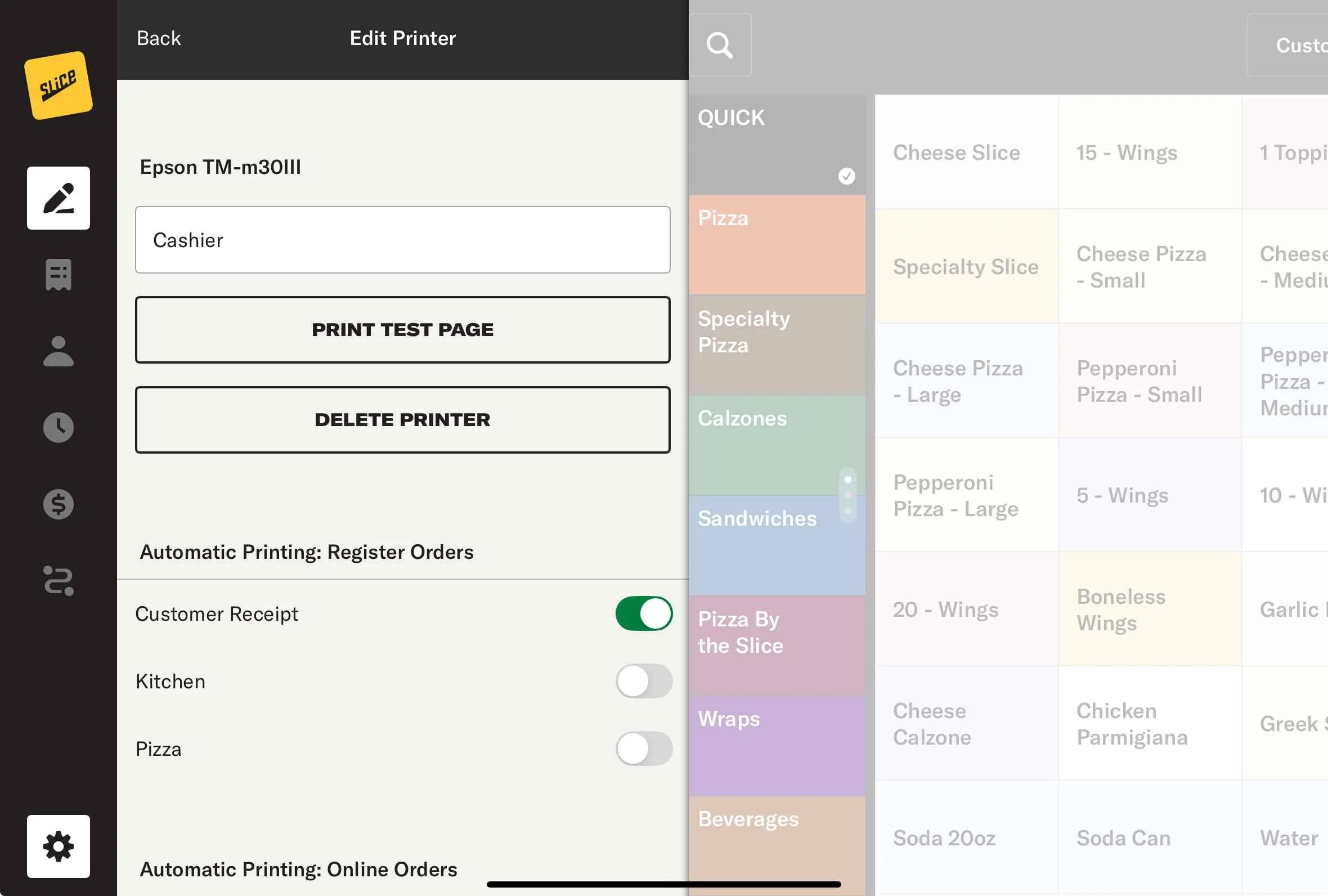The image size is (1328, 896).
Task: Enable Pizza automatic printing toggle
Action: (x=644, y=749)
